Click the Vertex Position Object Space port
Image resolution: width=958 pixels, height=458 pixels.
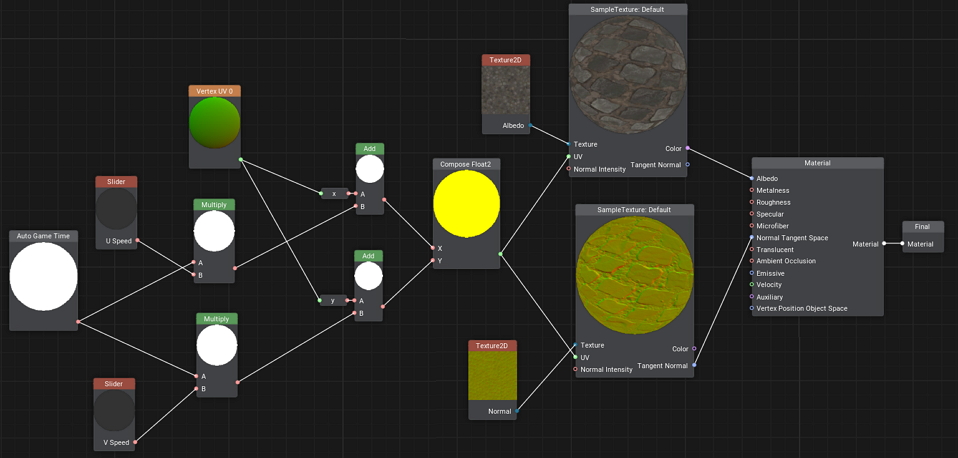[752, 308]
